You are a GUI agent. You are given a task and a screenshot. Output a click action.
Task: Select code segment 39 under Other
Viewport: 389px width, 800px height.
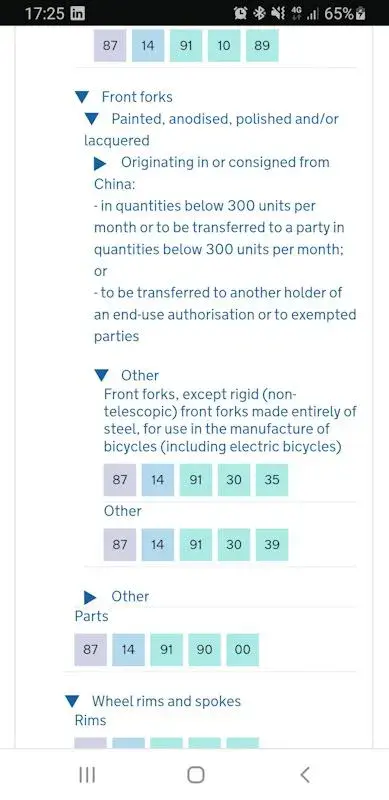click(x=272, y=544)
